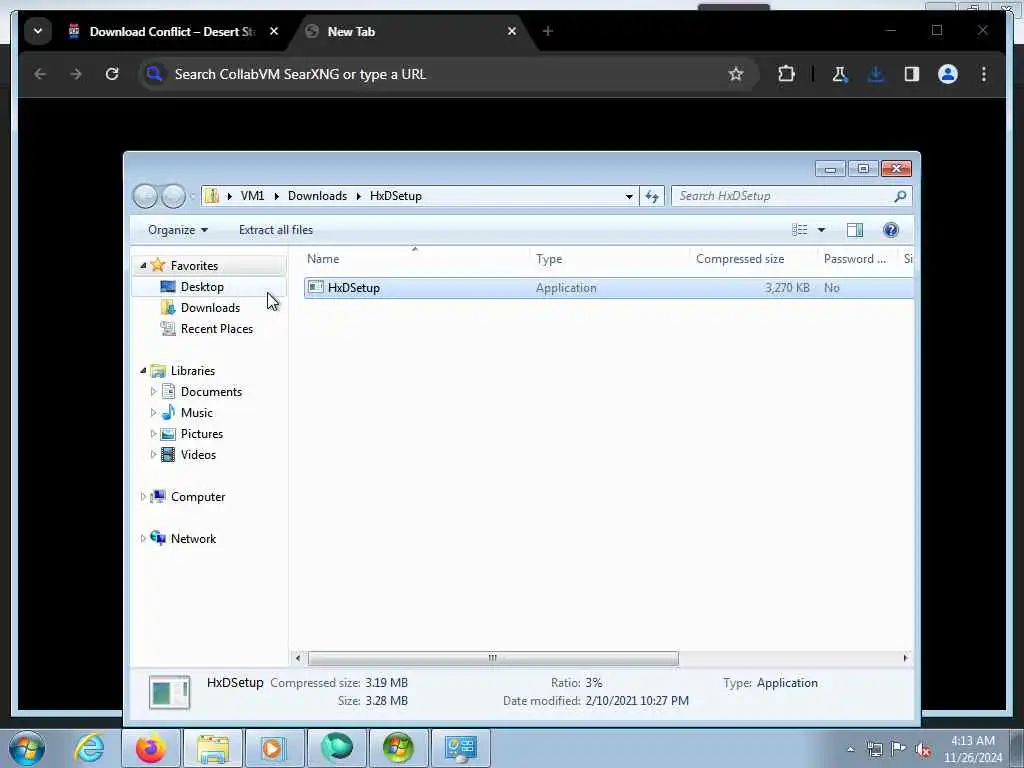Open Windows Explorer taskbar icon

(213, 748)
